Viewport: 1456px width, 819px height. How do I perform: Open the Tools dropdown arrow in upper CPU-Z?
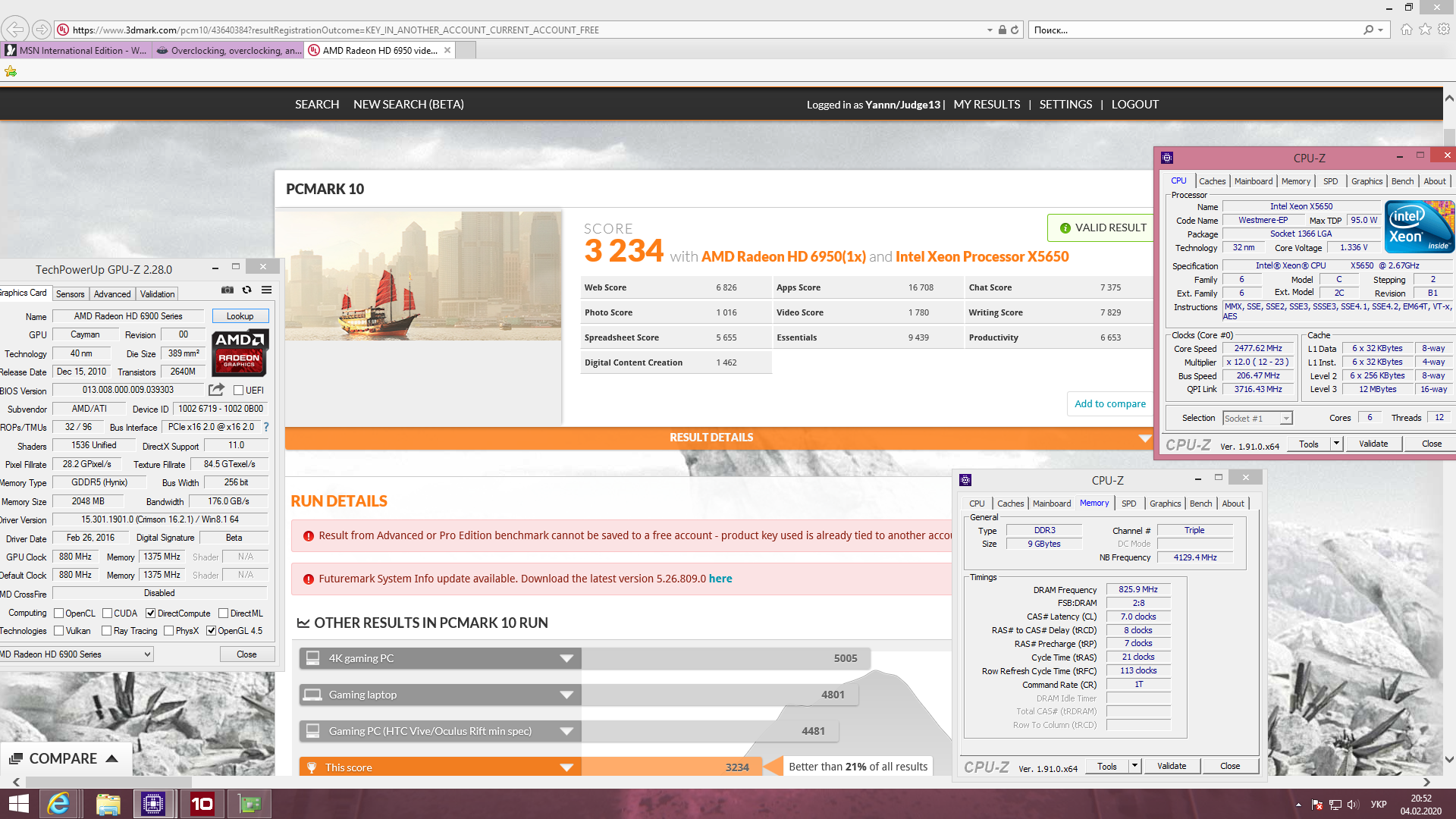pos(1336,444)
